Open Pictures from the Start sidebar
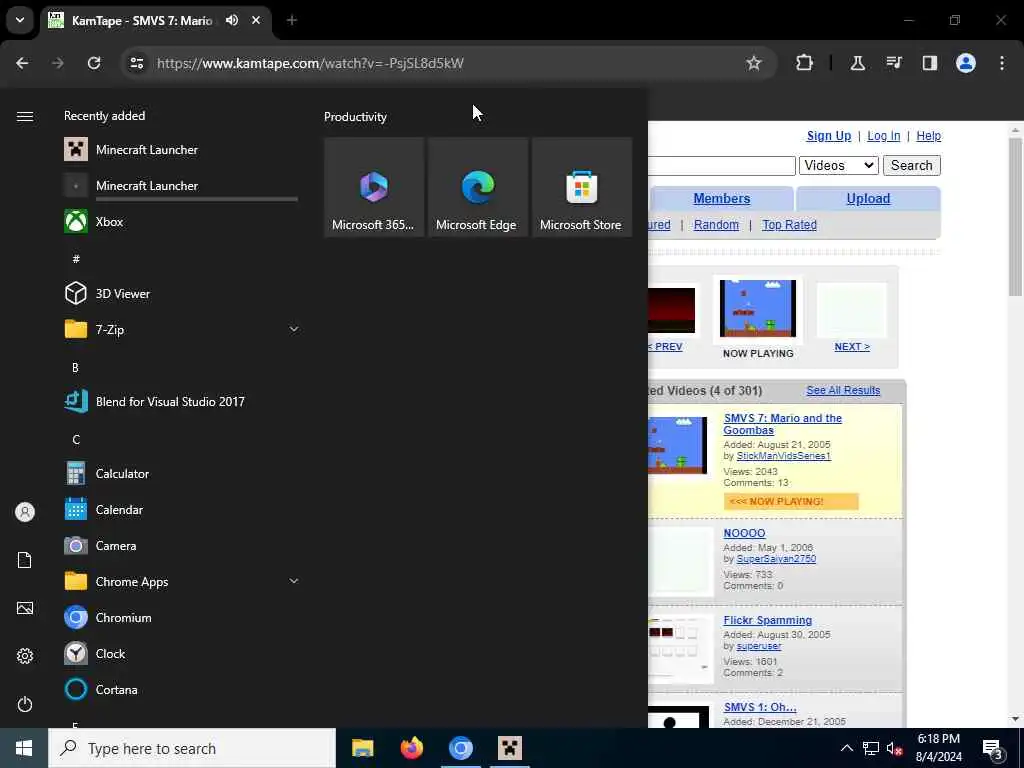 pyautogui.click(x=25, y=608)
